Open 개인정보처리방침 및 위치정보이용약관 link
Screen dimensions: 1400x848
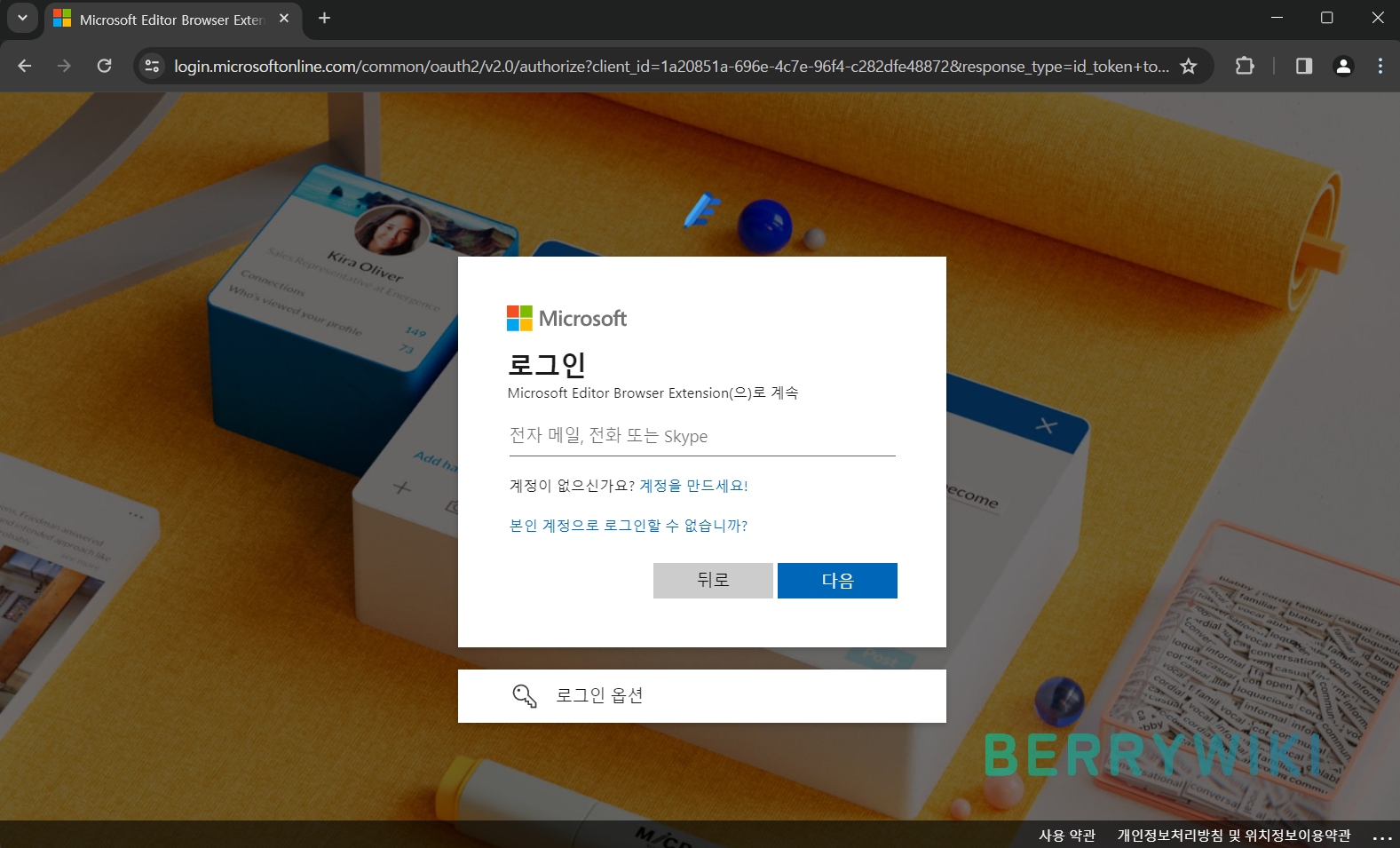click(1234, 836)
